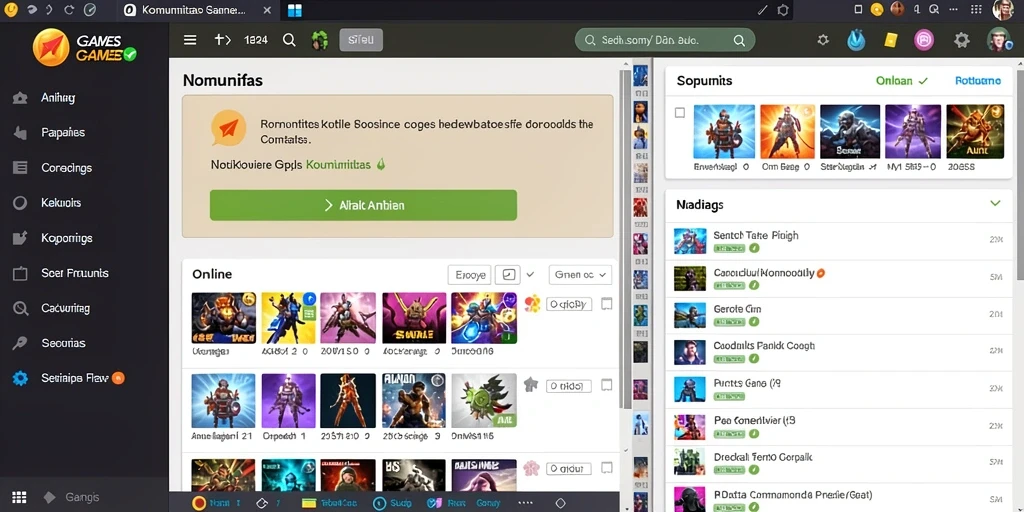The width and height of the screenshot is (1024, 512).
Task: Open the settings gear in the top header
Action: click(x=961, y=40)
